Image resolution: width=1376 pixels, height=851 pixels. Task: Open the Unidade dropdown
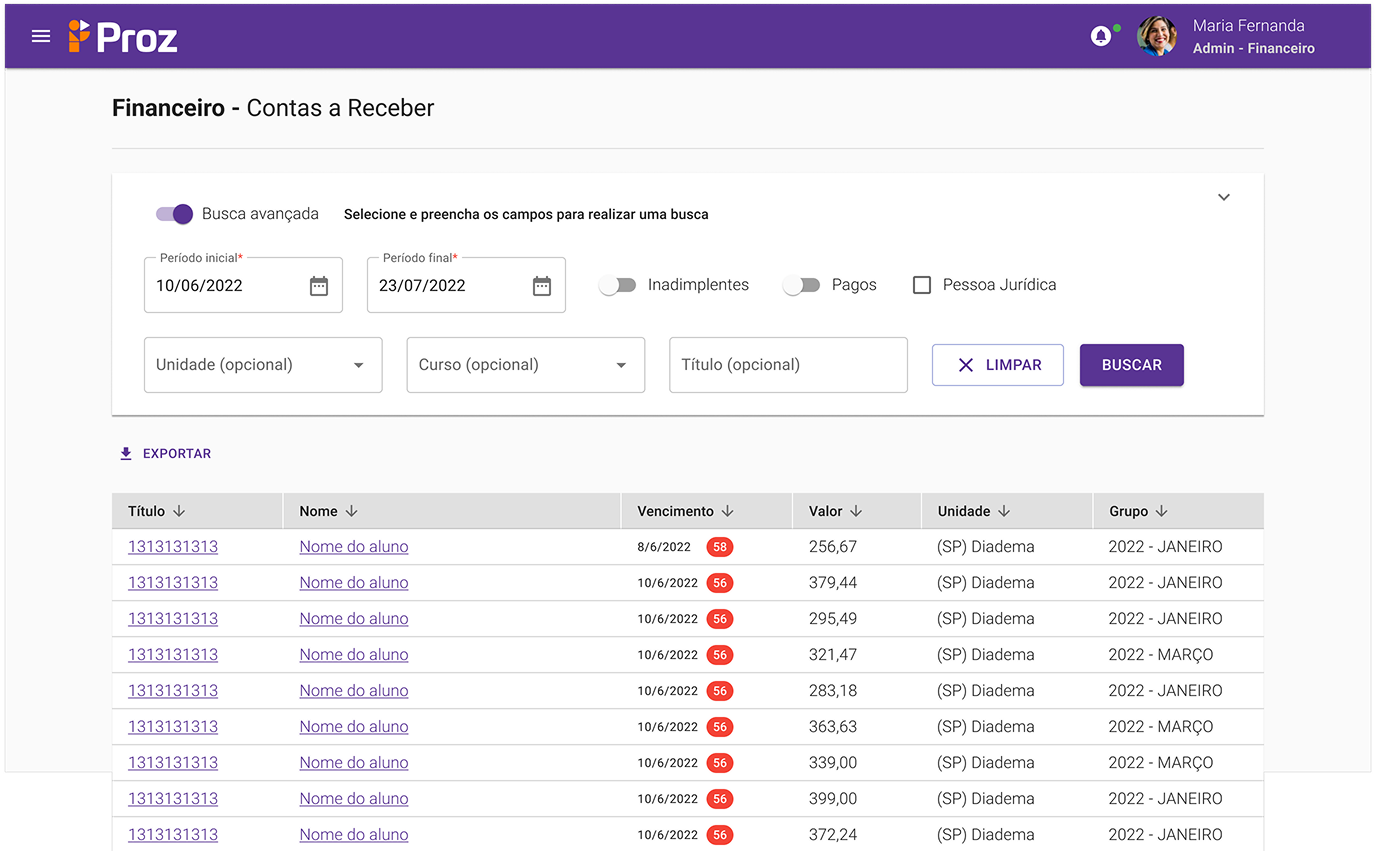pyautogui.click(x=263, y=365)
